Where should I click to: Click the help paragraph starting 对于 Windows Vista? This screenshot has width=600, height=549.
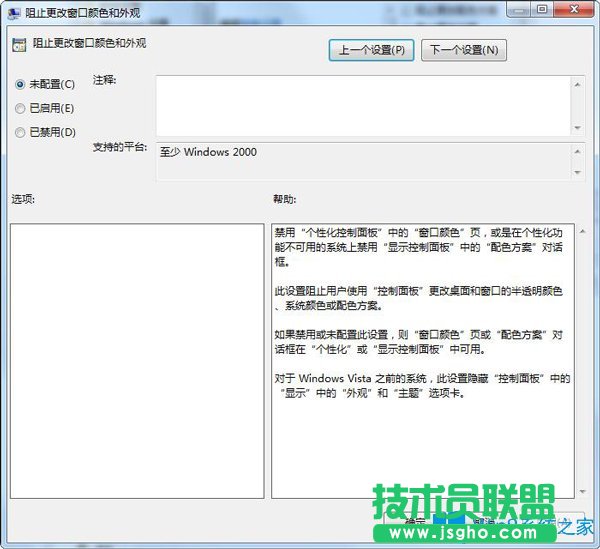[422, 386]
